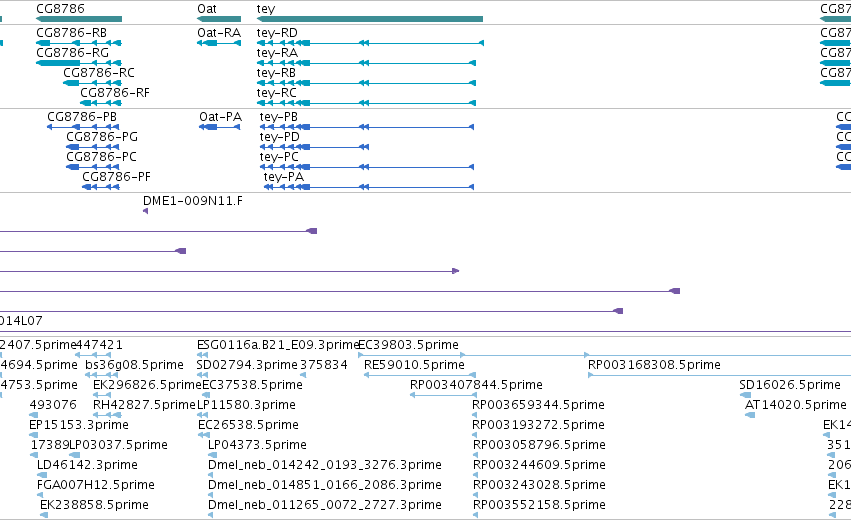Screen dimensions: 851x520
Task: Select the CG8786-PG protein label
Action: [102, 137]
